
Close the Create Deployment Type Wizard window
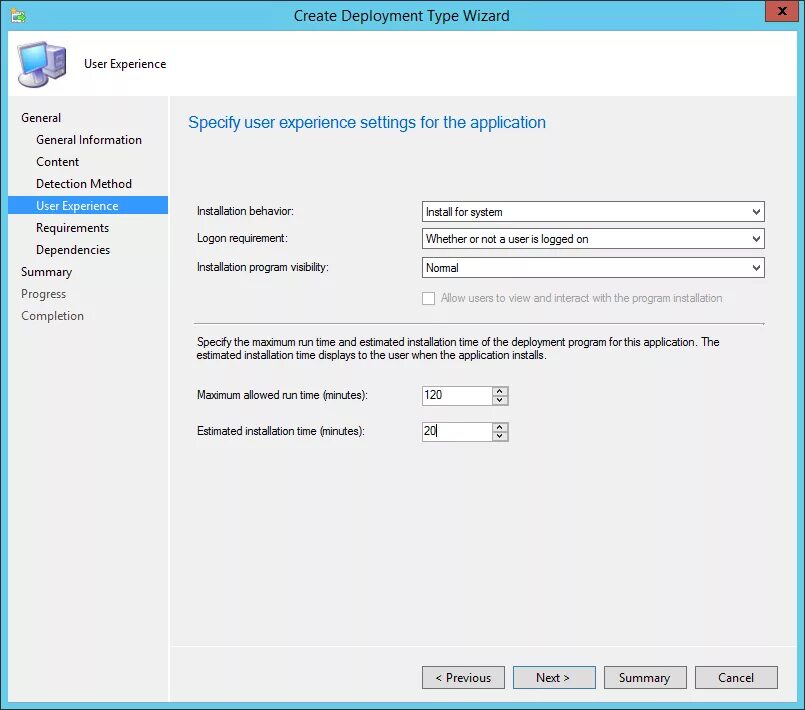(781, 11)
